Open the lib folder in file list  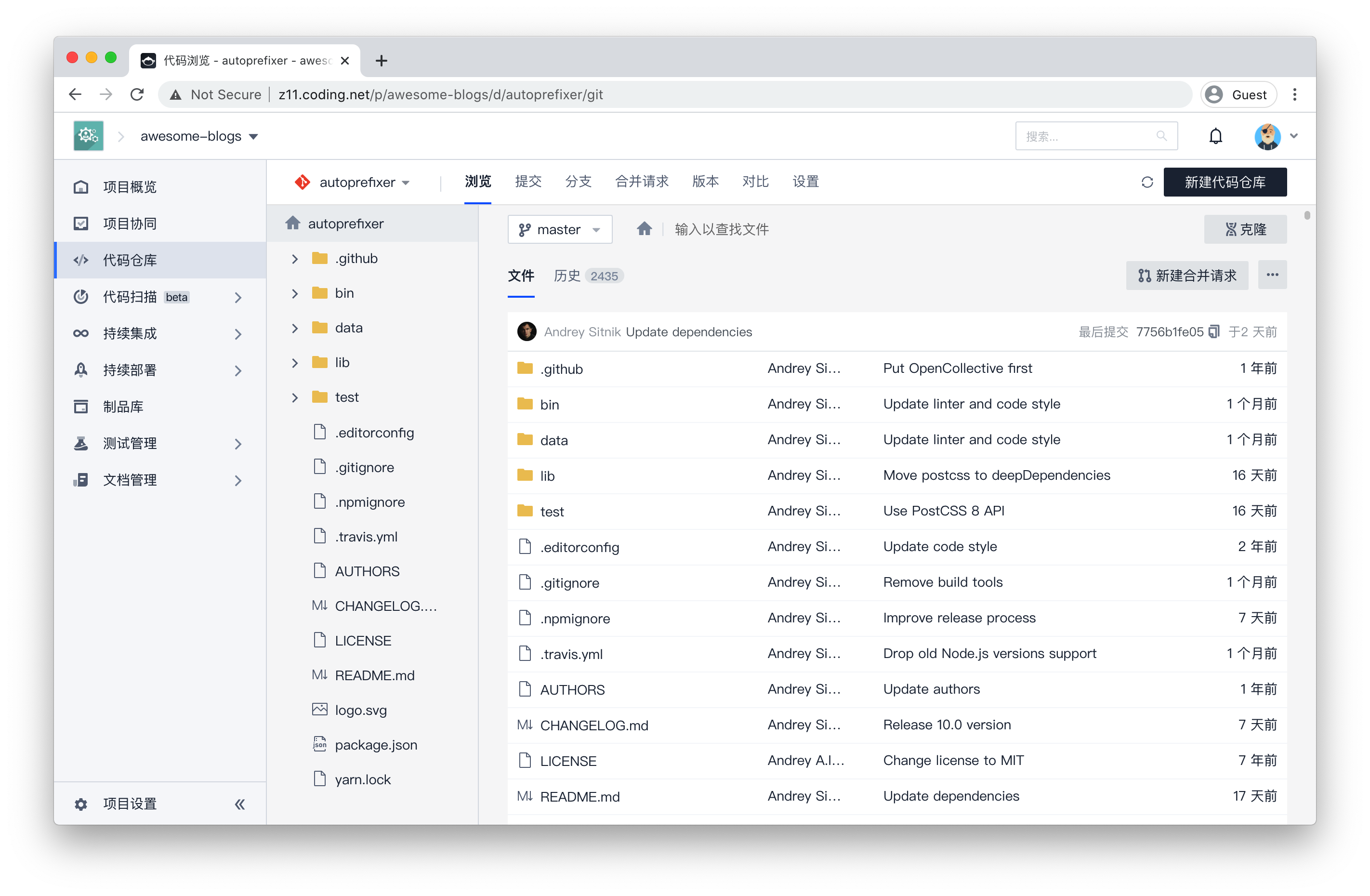coord(547,476)
